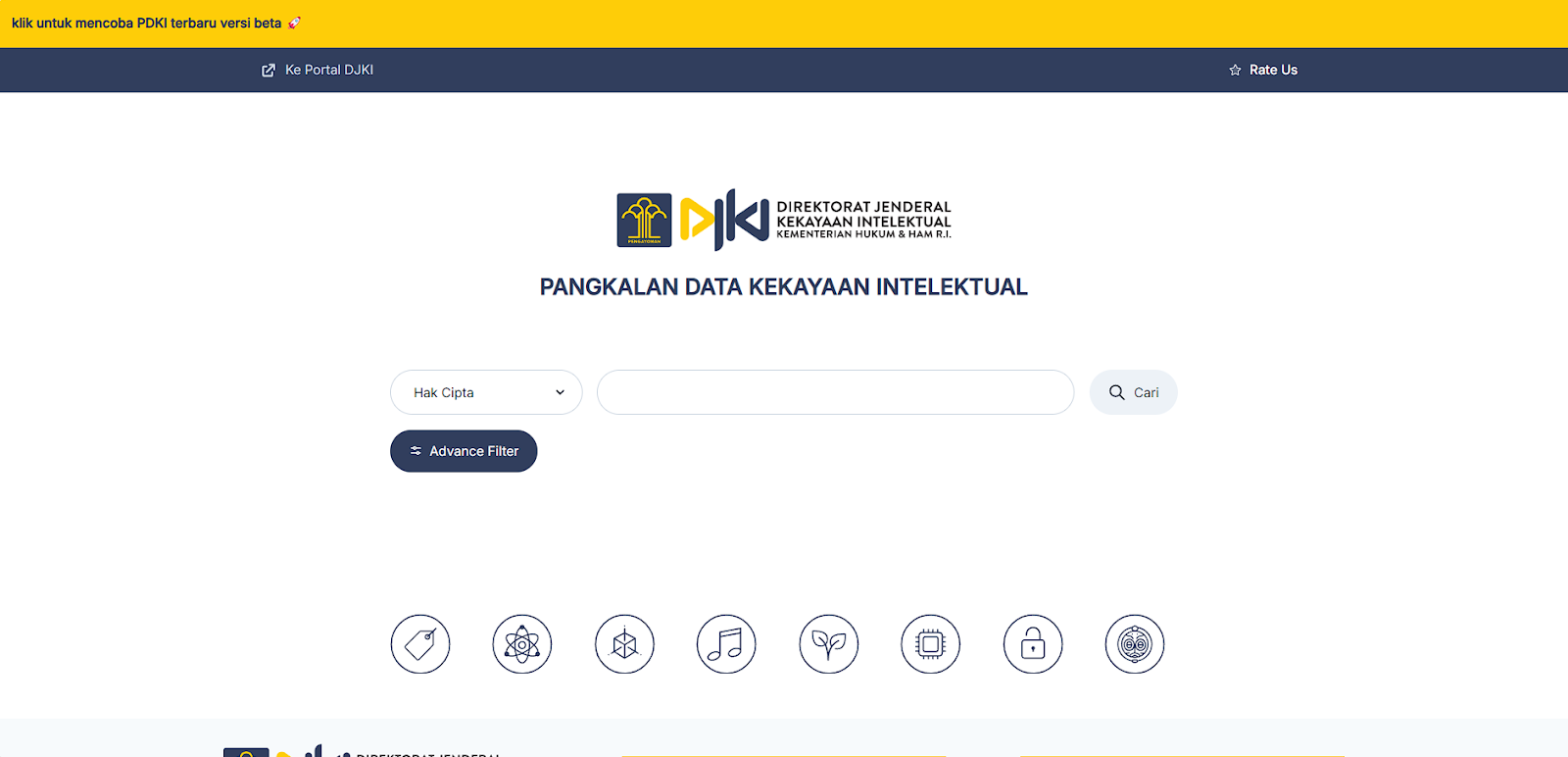Click the Cari search button
Image resolution: width=1568 pixels, height=757 pixels.
tap(1134, 392)
